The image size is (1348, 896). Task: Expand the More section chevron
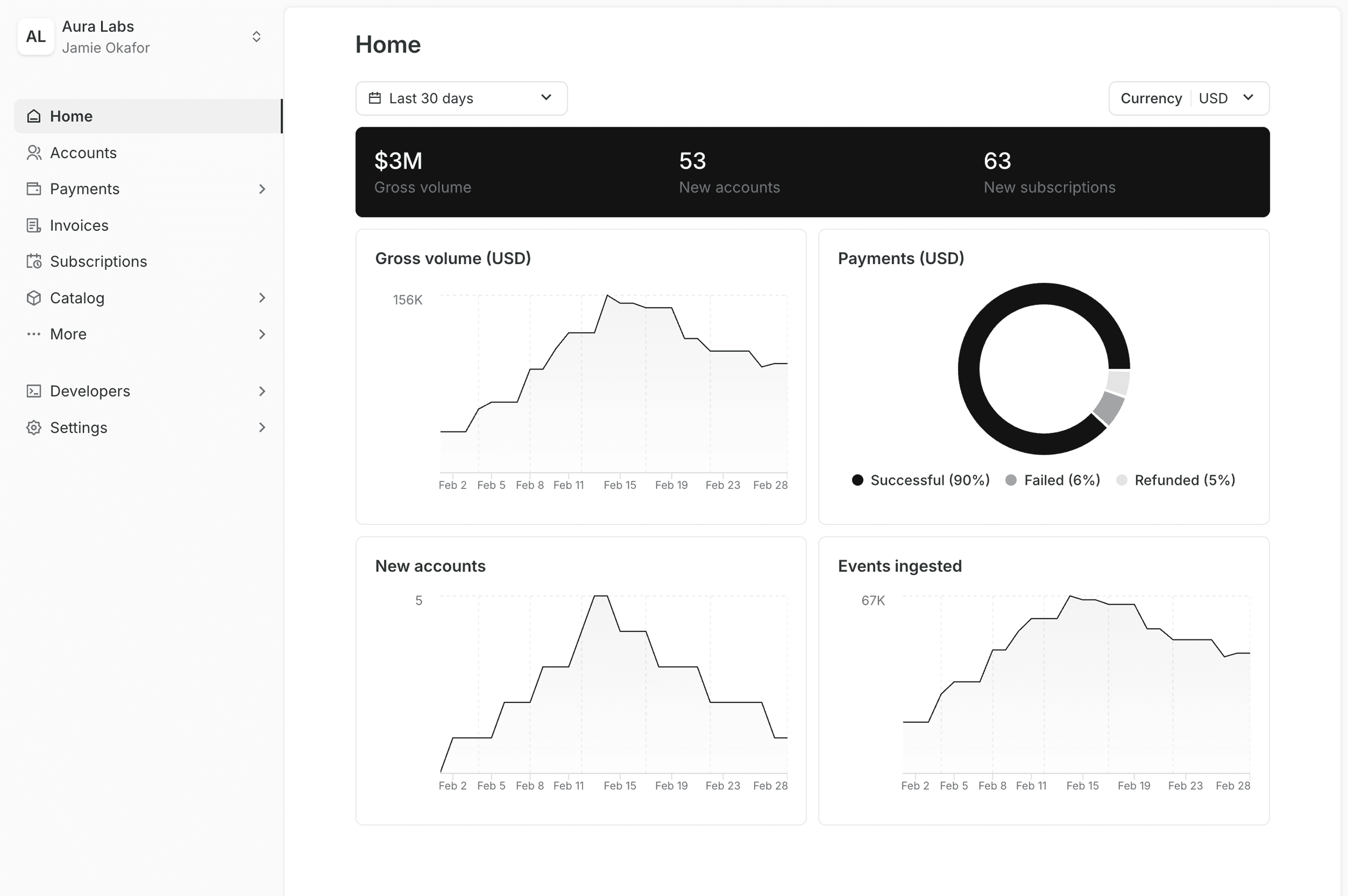pyautogui.click(x=262, y=334)
